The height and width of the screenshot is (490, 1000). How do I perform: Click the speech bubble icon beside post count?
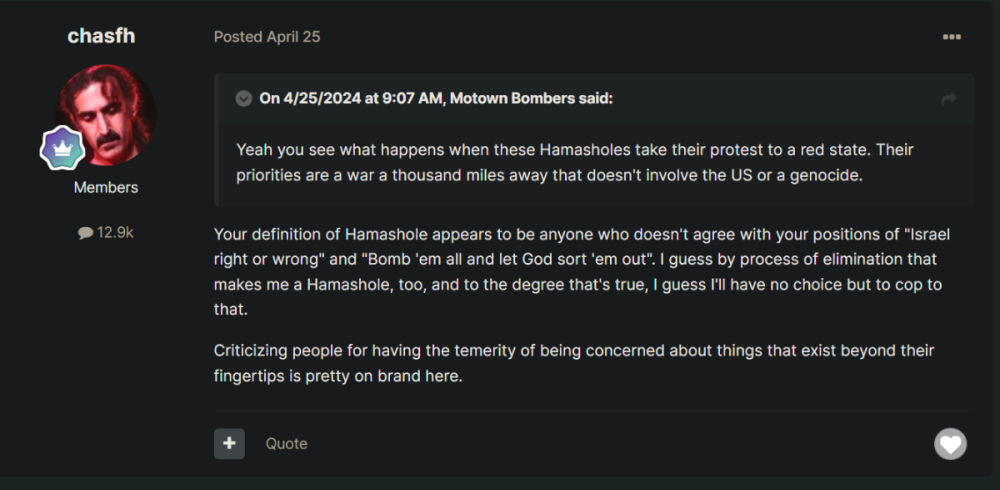[x=85, y=232]
